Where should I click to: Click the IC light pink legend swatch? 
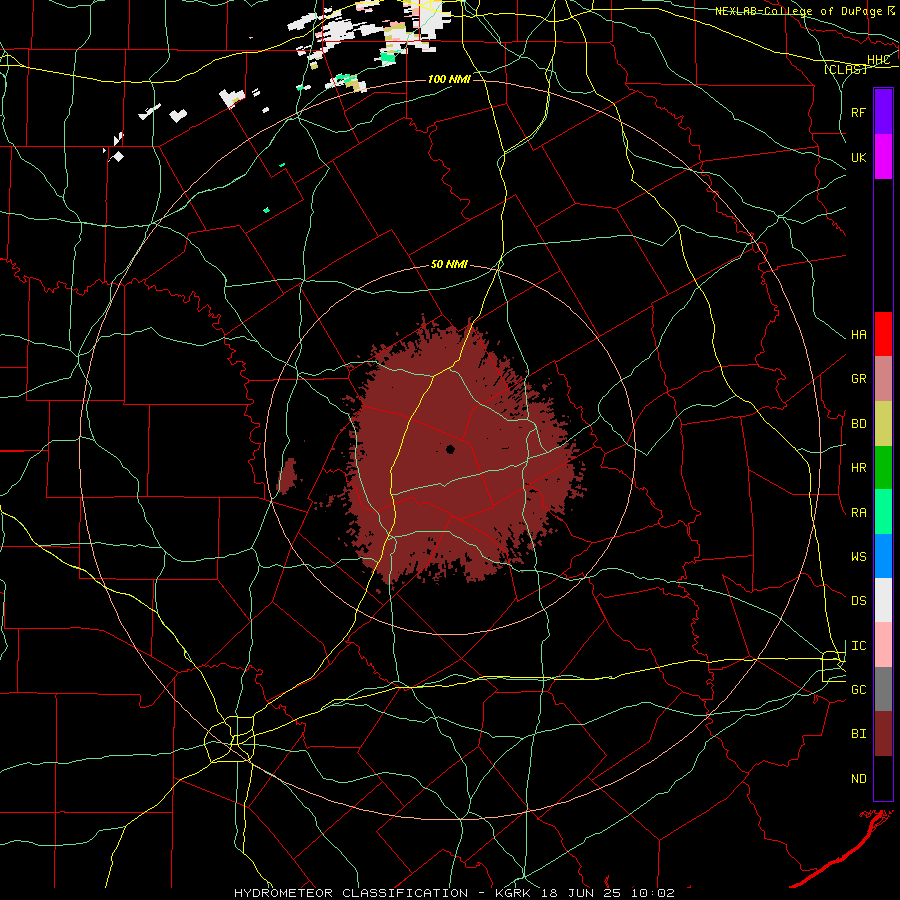[883, 645]
